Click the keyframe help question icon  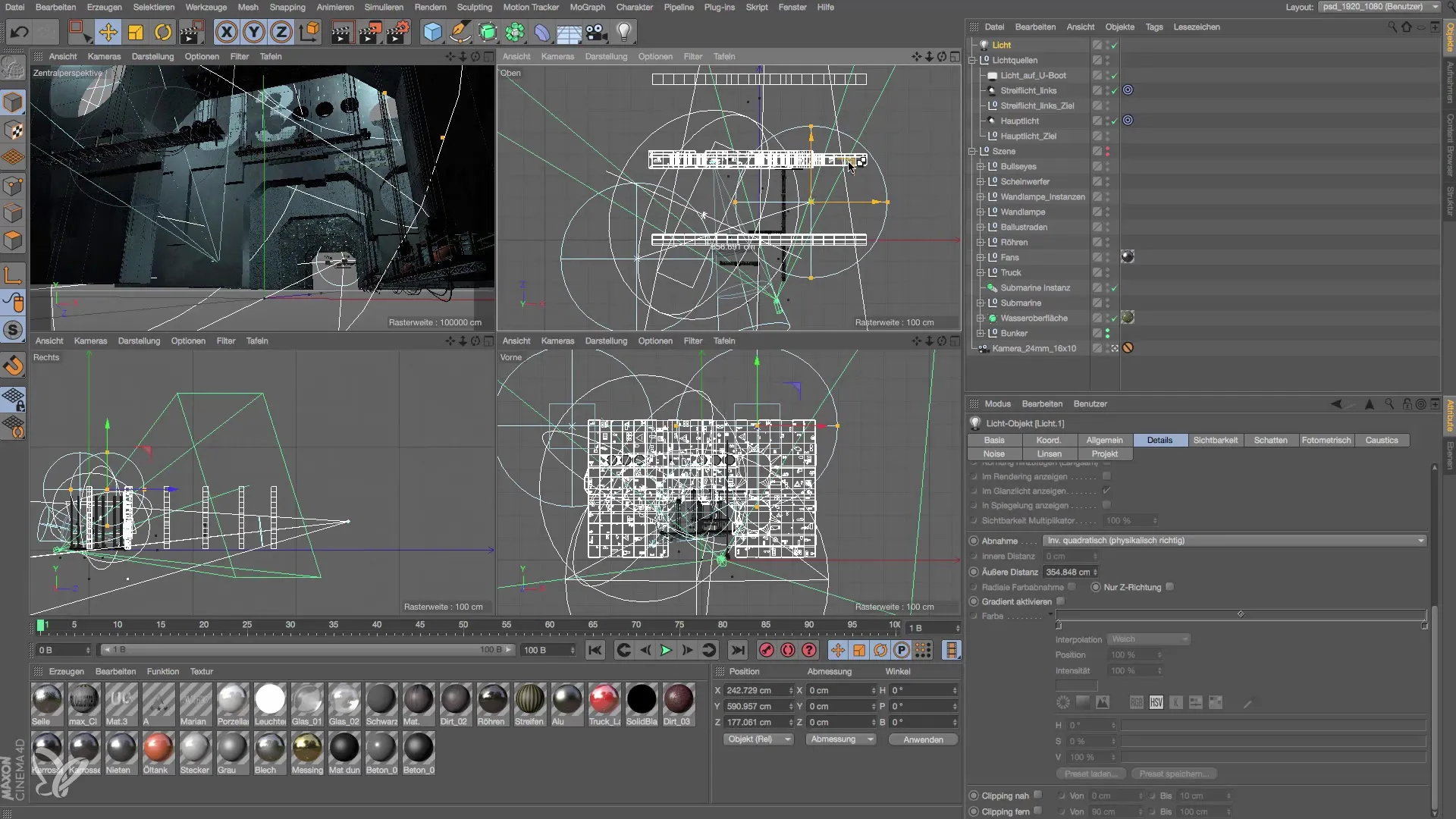point(809,650)
